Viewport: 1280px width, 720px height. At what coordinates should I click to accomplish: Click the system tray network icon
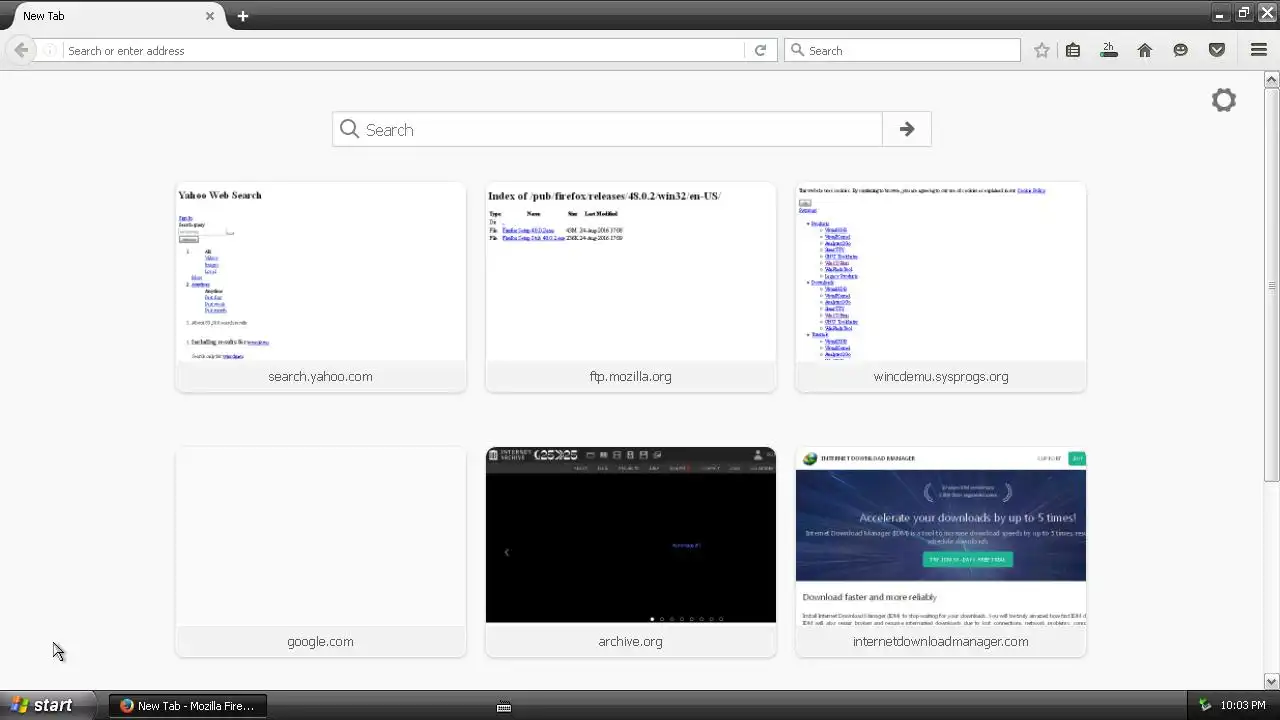[x=1205, y=705]
